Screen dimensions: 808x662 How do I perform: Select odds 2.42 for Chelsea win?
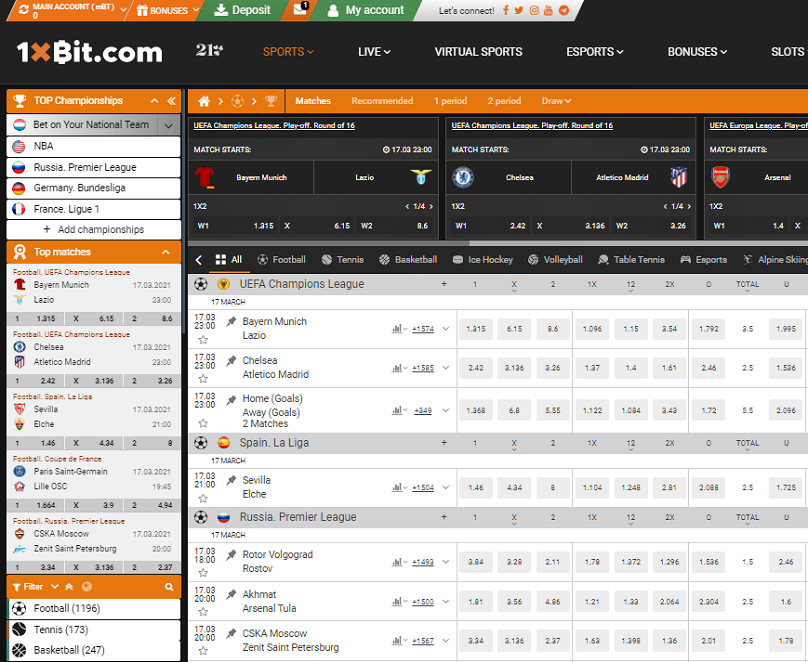476,368
